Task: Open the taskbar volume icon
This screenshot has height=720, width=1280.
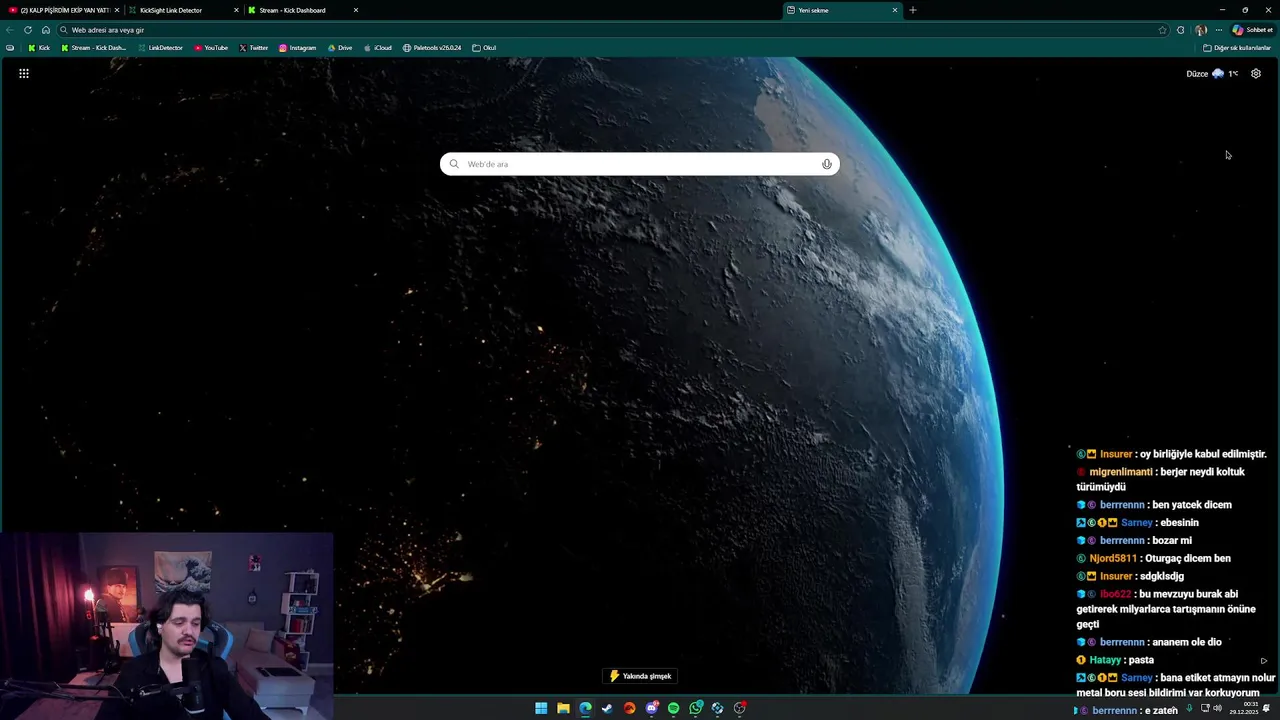Action: coord(1217,708)
